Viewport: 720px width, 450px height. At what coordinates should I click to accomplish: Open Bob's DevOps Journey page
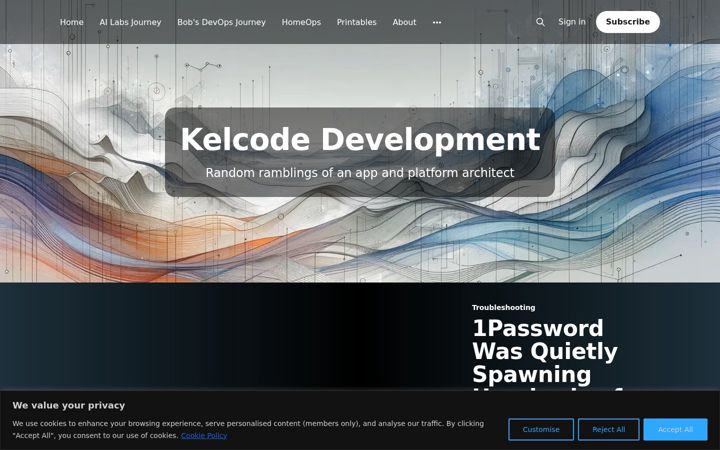[221, 22]
